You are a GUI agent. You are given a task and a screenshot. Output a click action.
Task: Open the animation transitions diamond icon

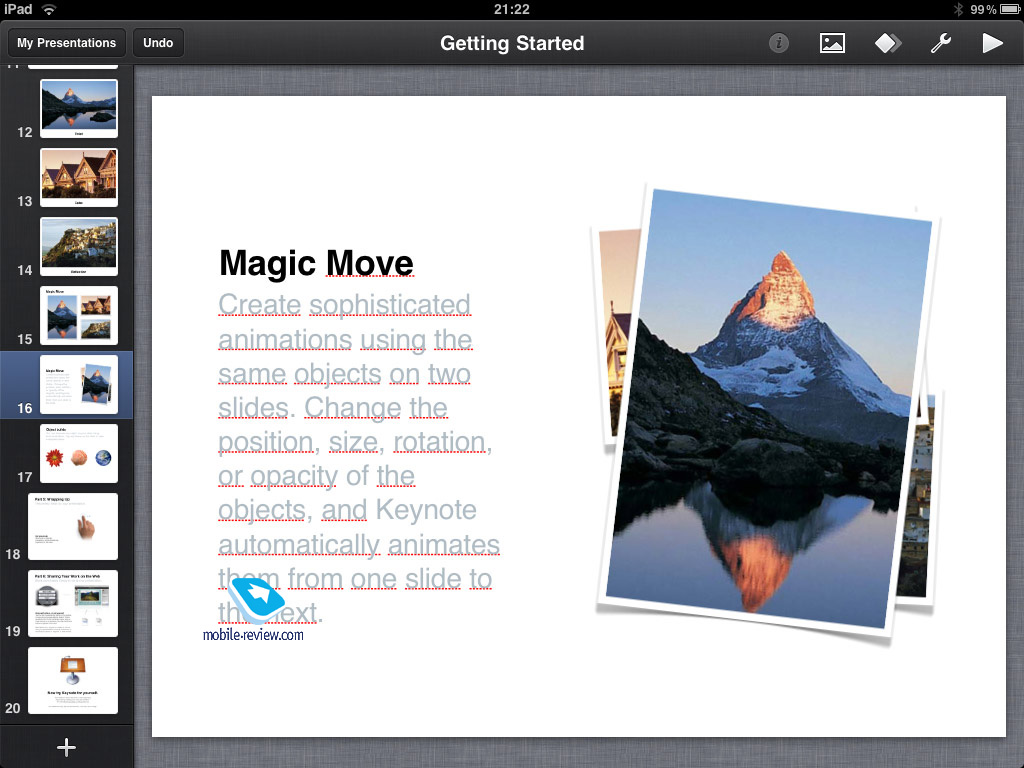point(887,43)
